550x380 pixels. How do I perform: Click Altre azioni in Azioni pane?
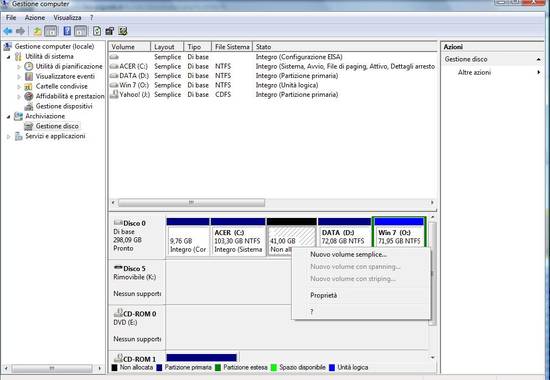click(x=474, y=73)
